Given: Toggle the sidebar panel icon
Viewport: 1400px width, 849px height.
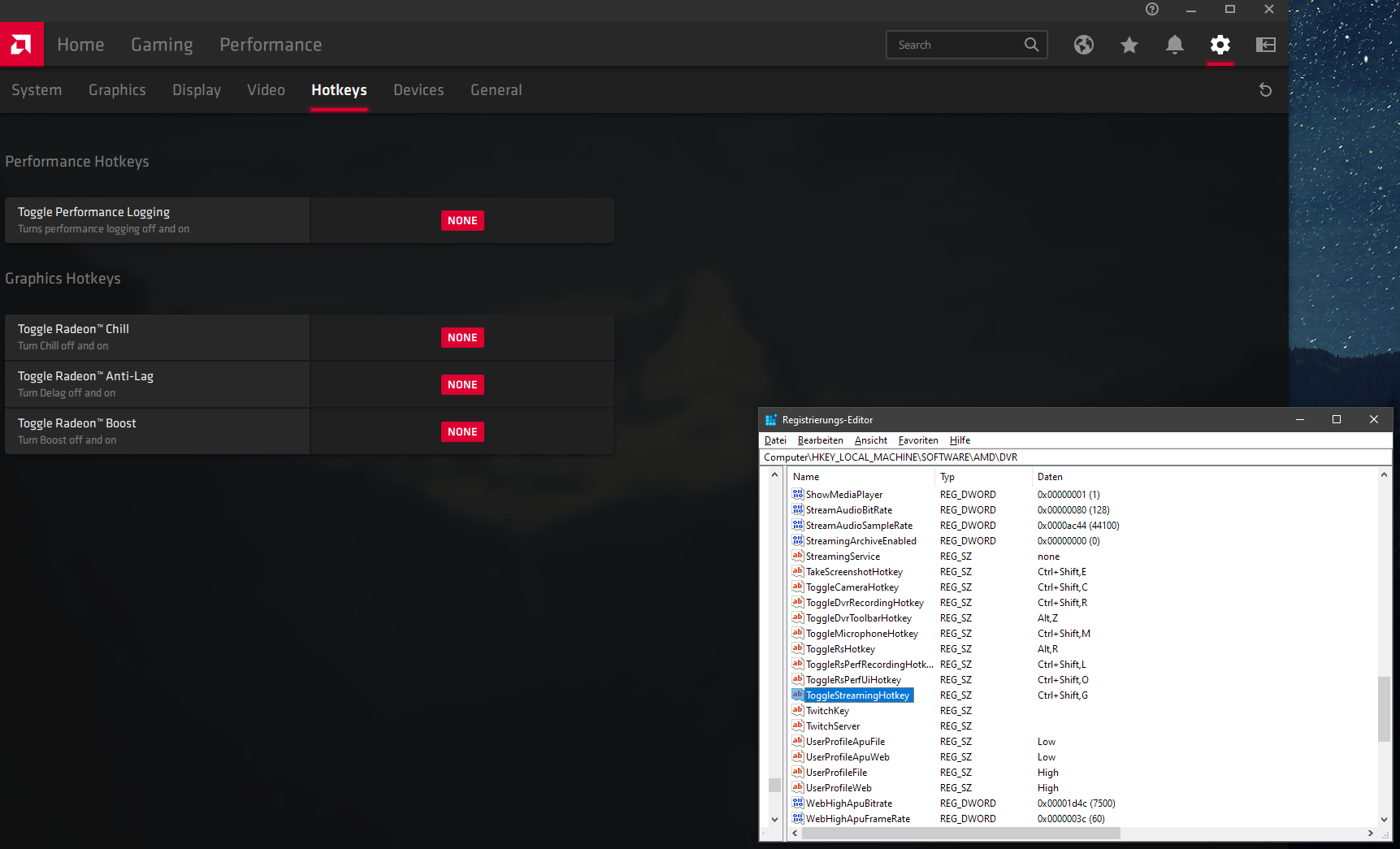Looking at the screenshot, I should click(1266, 45).
